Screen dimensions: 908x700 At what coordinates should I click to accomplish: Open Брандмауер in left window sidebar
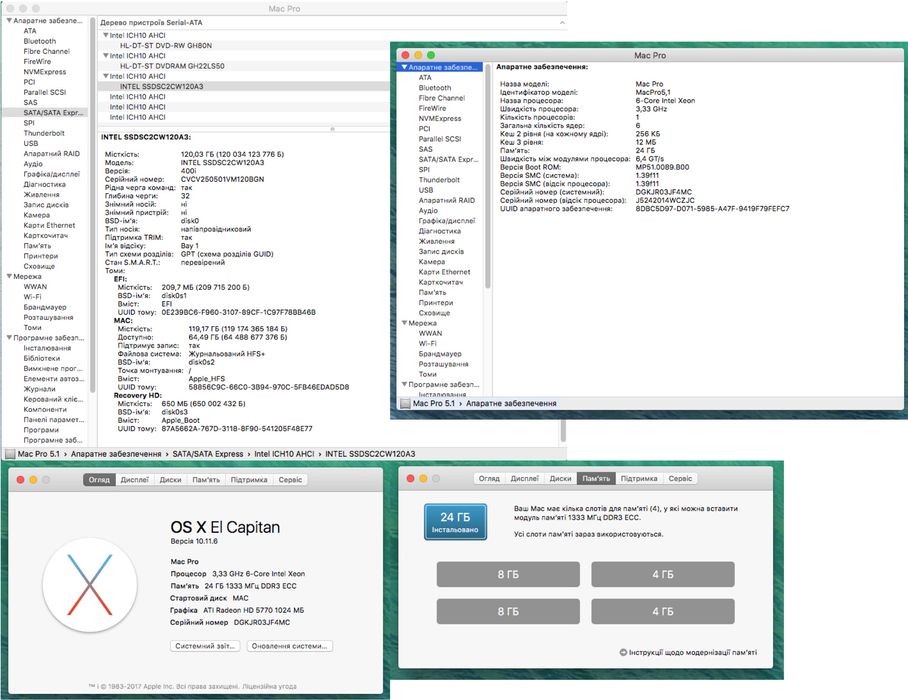click(45, 307)
